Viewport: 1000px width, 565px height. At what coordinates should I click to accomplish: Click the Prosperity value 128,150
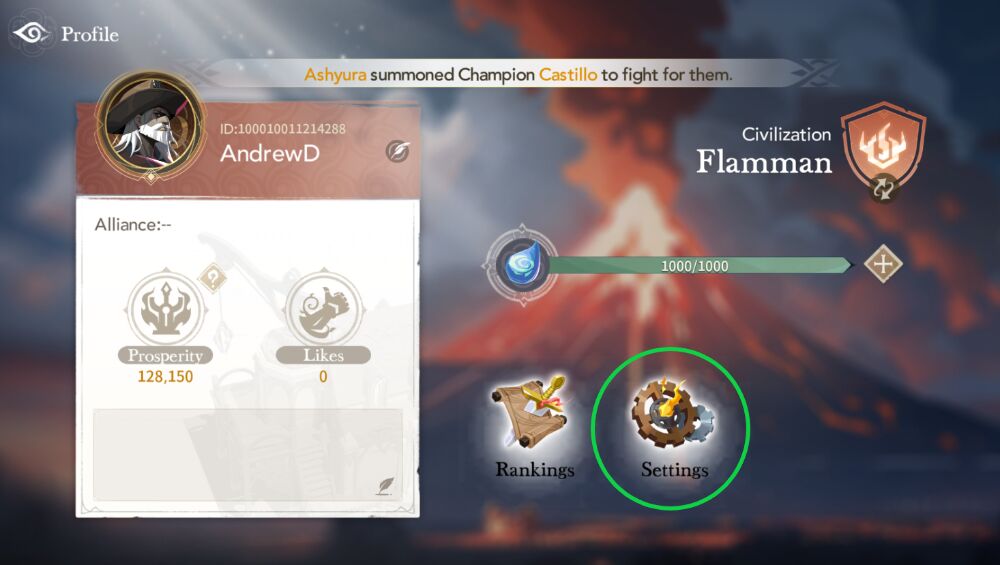point(165,376)
